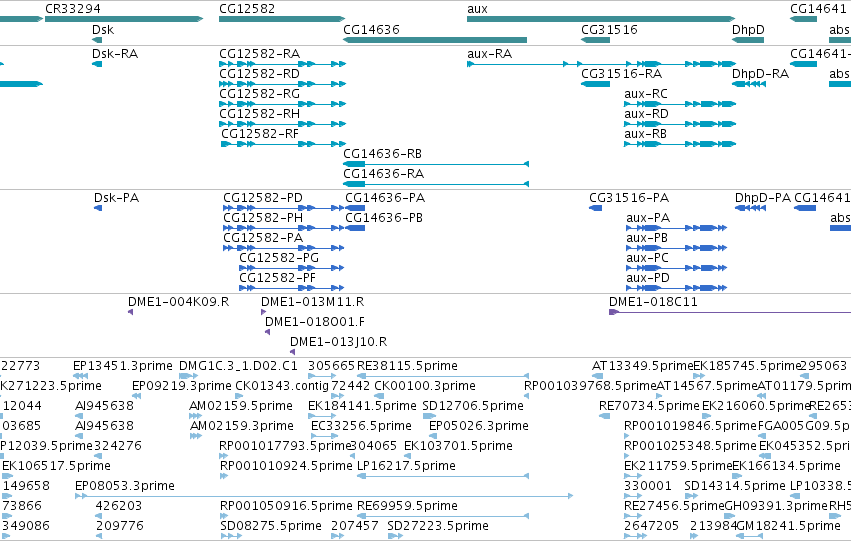Open the Dsk-RA transcript label
The width and height of the screenshot is (851, 541).
click(115, 54)
